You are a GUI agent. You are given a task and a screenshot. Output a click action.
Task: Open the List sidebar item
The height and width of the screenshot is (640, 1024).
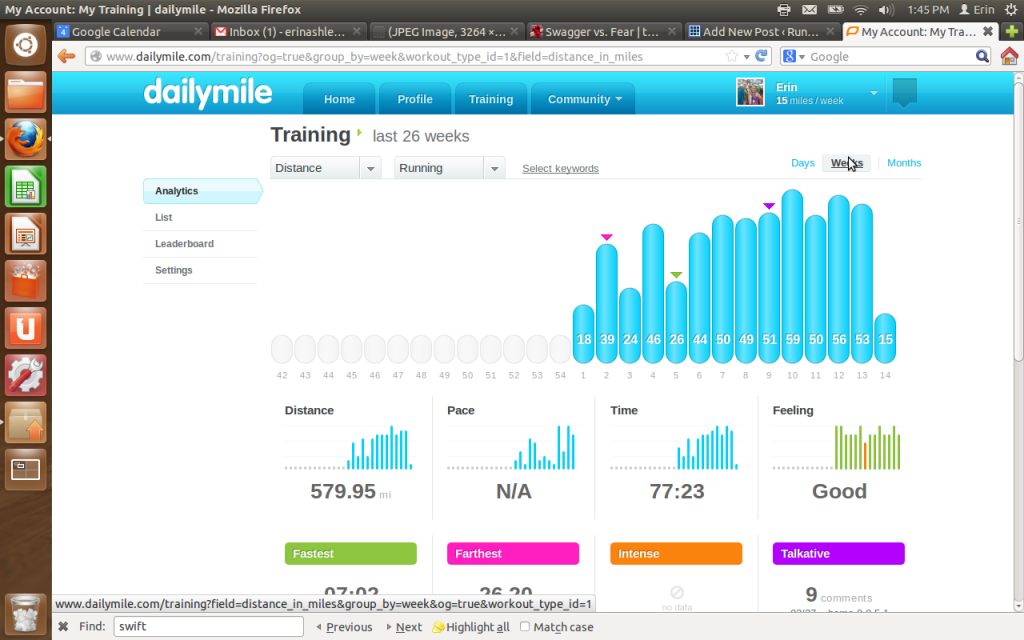point(200,217)
